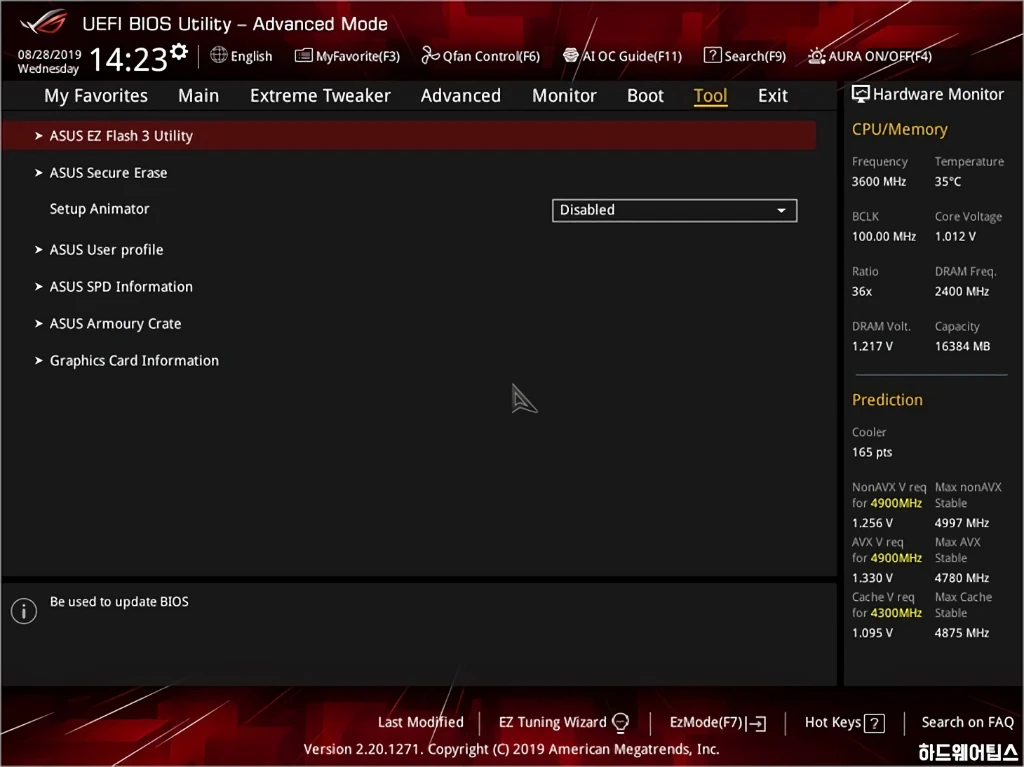Click the info icon in help panel
The width and height of the screenshot is (1024, 767).
point(24,611)
